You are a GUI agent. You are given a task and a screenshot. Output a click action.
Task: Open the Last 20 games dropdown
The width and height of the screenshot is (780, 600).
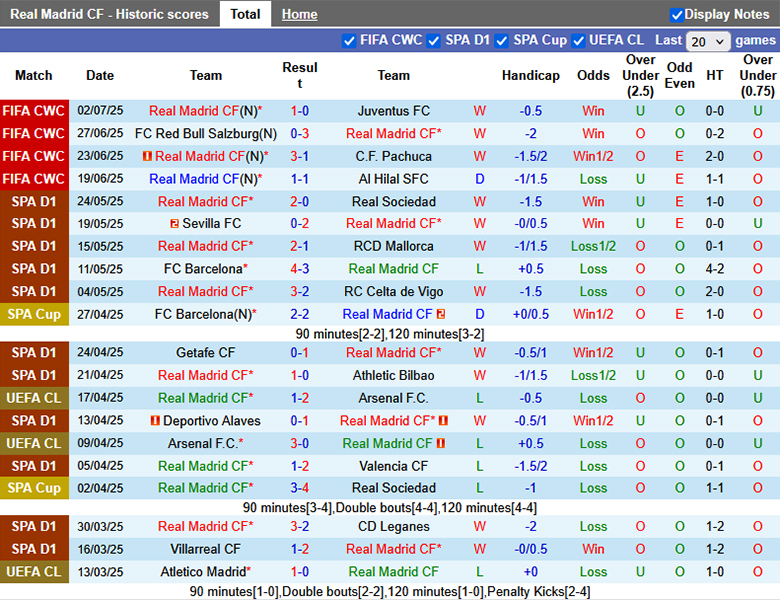click(707, 41)
